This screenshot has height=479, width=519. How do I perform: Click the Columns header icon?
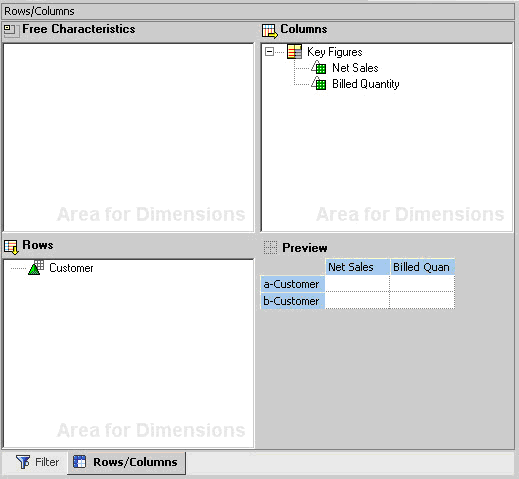tap(269, 31)
